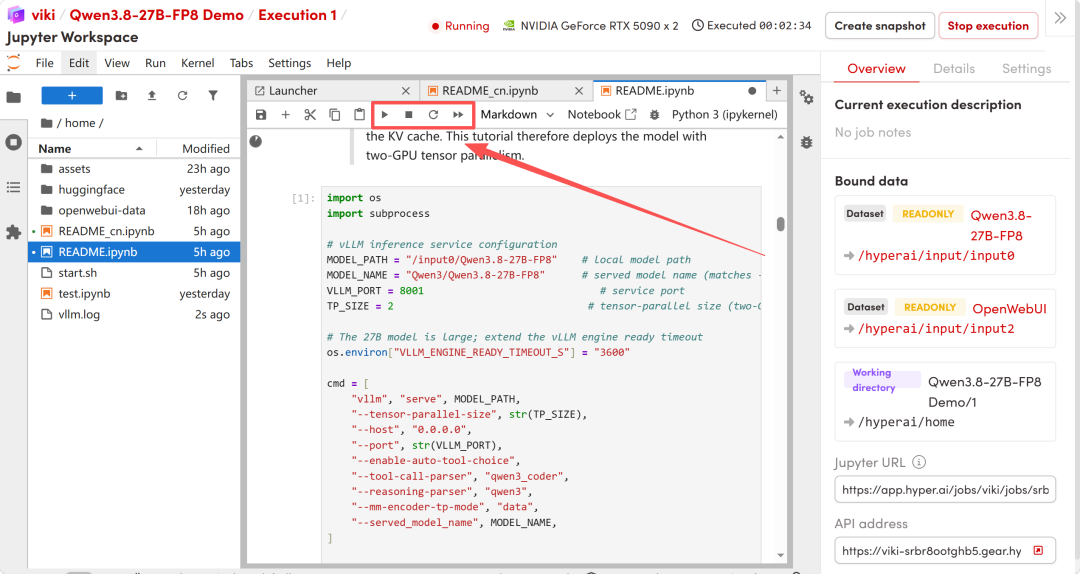Show the table of contents sidebar icon
This screenshot has height=574, width=1080.
[14, 187]
